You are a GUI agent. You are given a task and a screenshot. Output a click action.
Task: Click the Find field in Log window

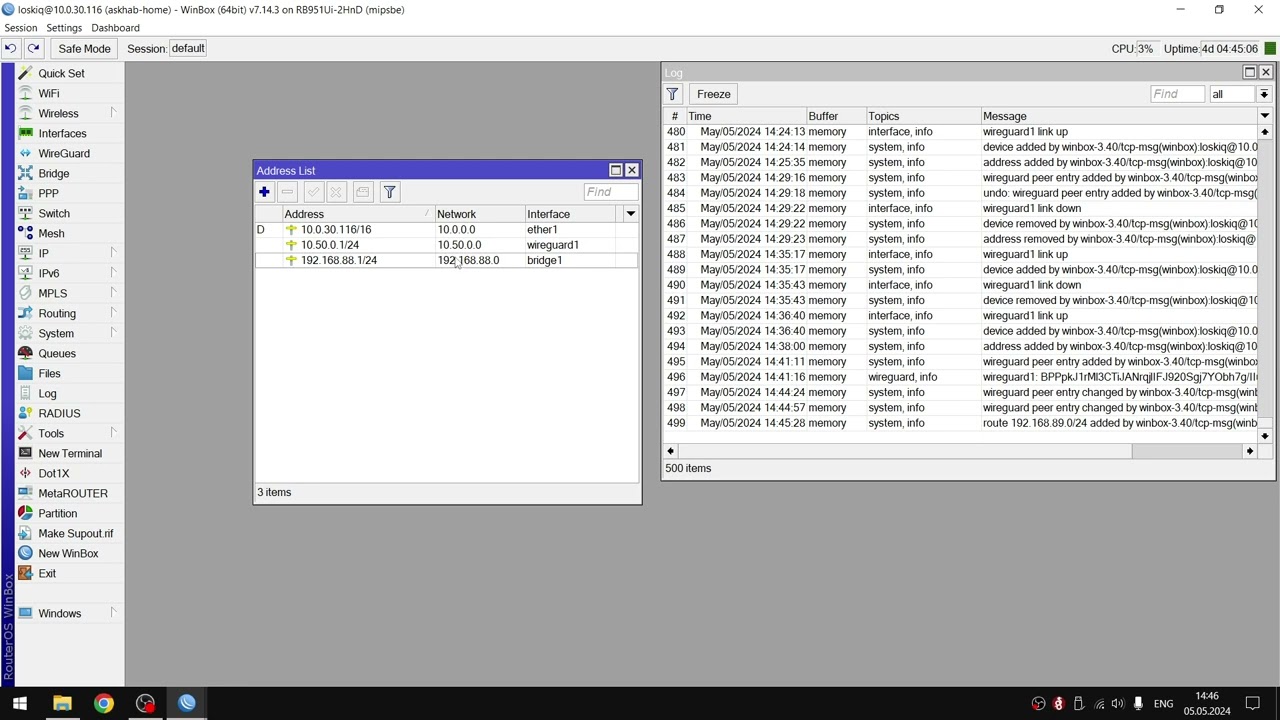click(1177, 94)
